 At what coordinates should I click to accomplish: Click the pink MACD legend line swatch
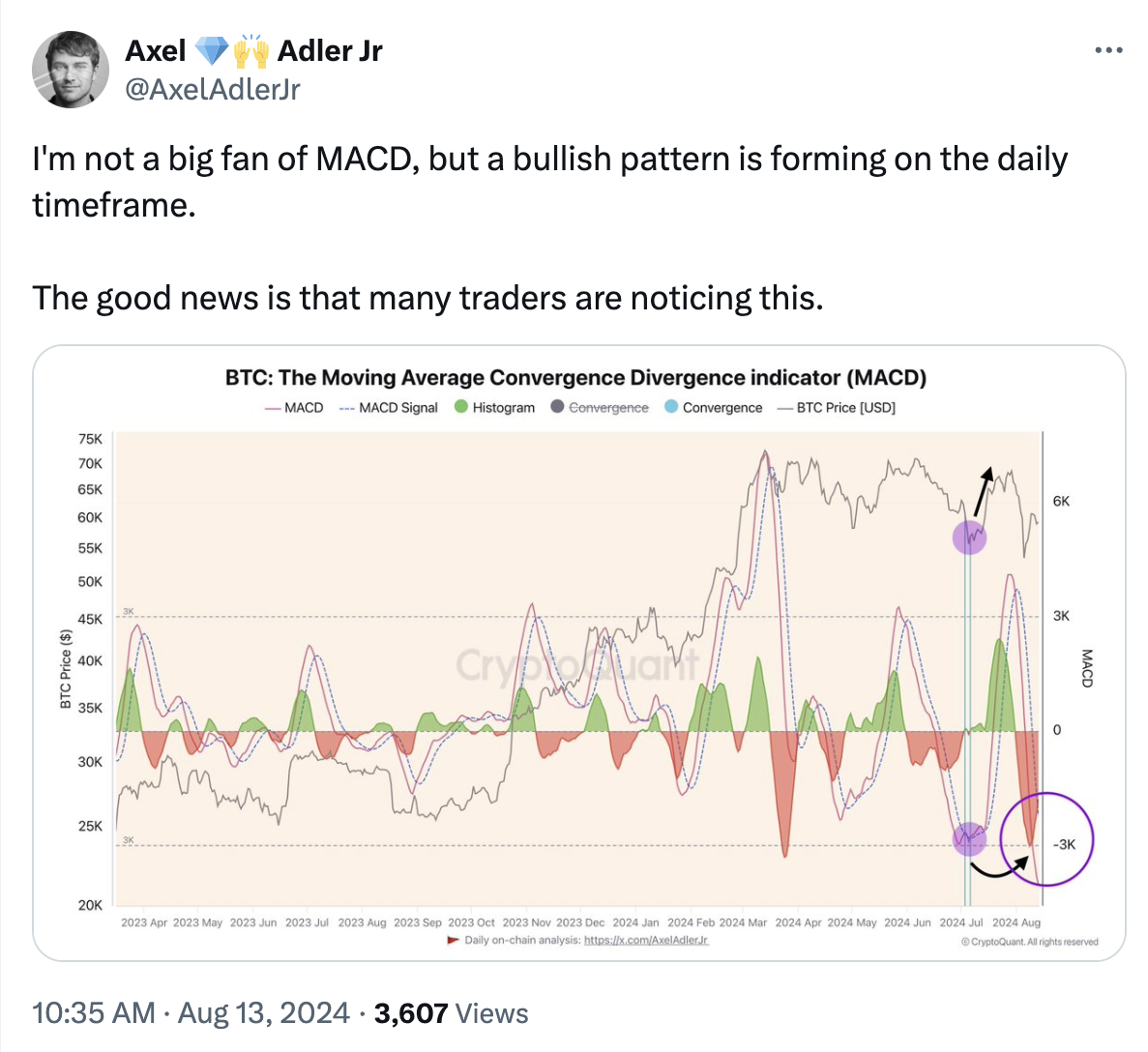[273, 408]
